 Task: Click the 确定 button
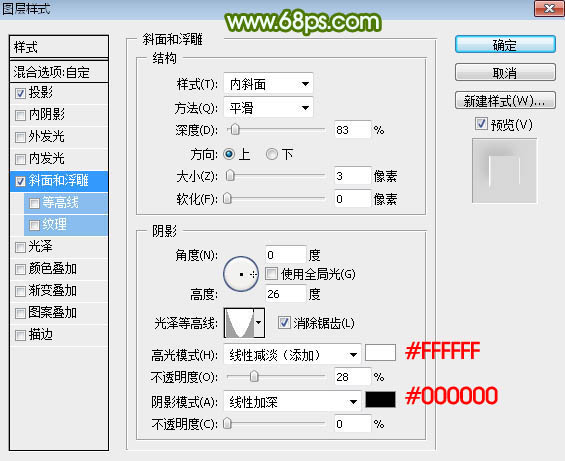[x=505, y=45]
